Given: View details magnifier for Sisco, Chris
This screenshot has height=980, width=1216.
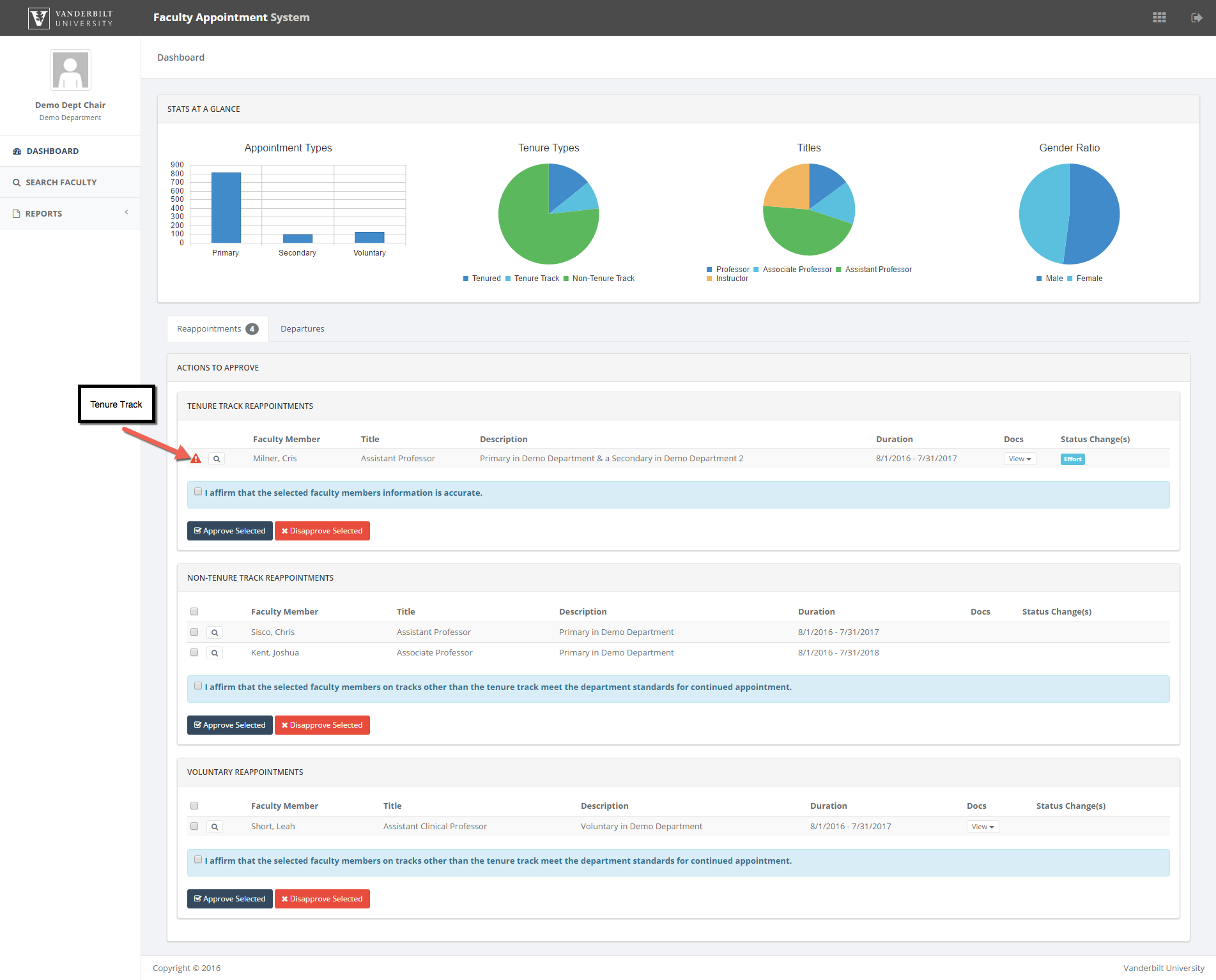Looking at the screenshot, I should (215, 632).
